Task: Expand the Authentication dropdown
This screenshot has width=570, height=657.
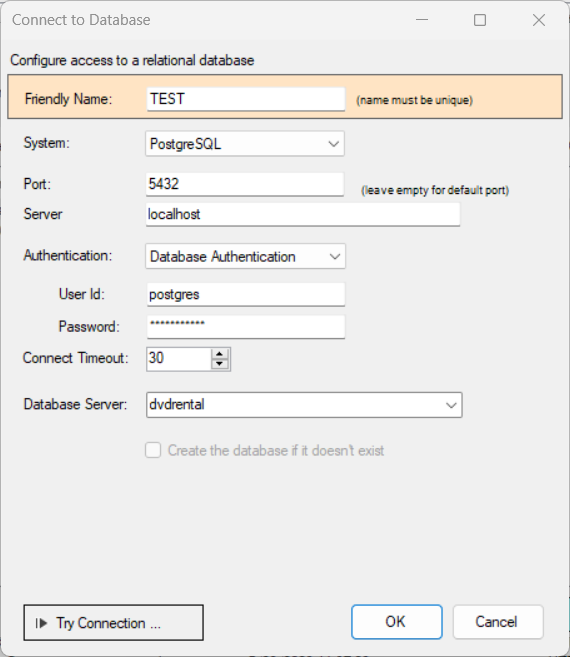Action: coord(245,256)
